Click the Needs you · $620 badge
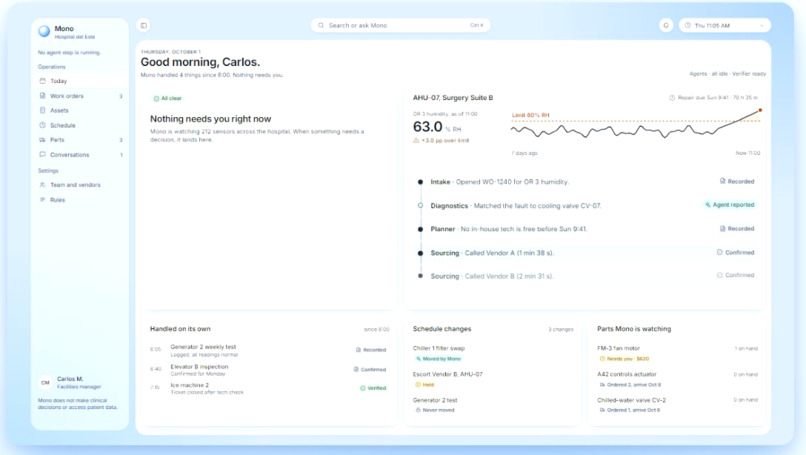The height and width of the screenshot is (455, 806). pyautogui.click(x=624, y=359)
